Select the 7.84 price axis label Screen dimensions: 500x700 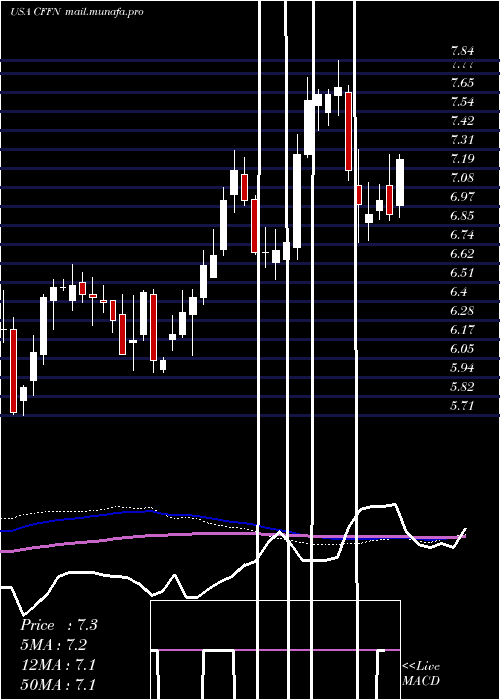[462, 50]
